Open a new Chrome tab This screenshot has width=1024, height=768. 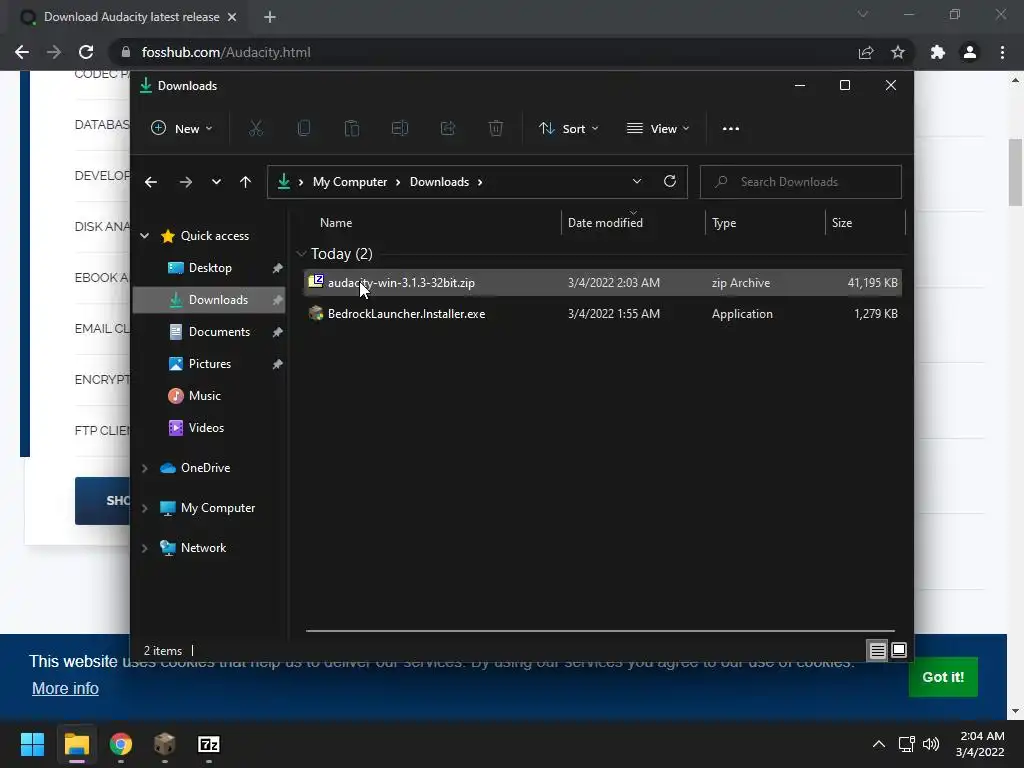pyautogui.click(x=270, y=17)
